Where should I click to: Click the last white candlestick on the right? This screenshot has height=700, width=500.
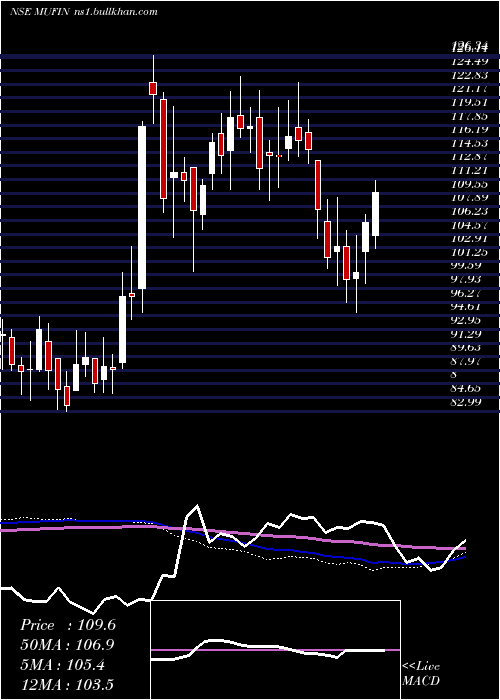click(x=375, y=214)
